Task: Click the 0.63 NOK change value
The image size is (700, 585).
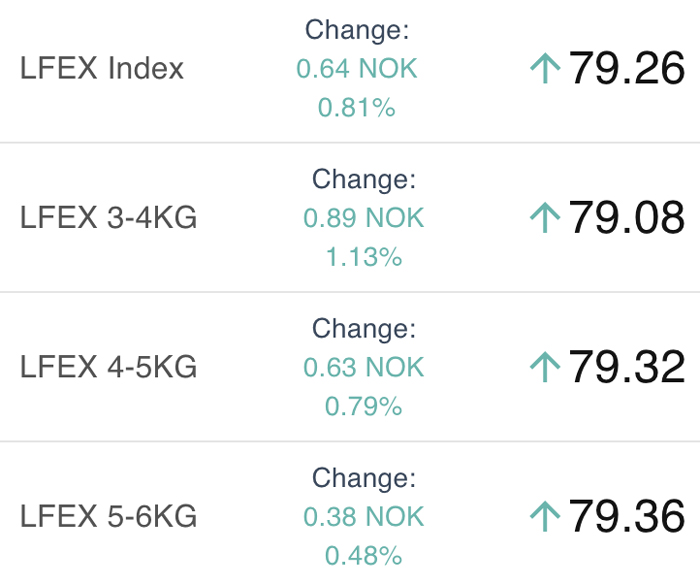Action: [x=363, y=367]
